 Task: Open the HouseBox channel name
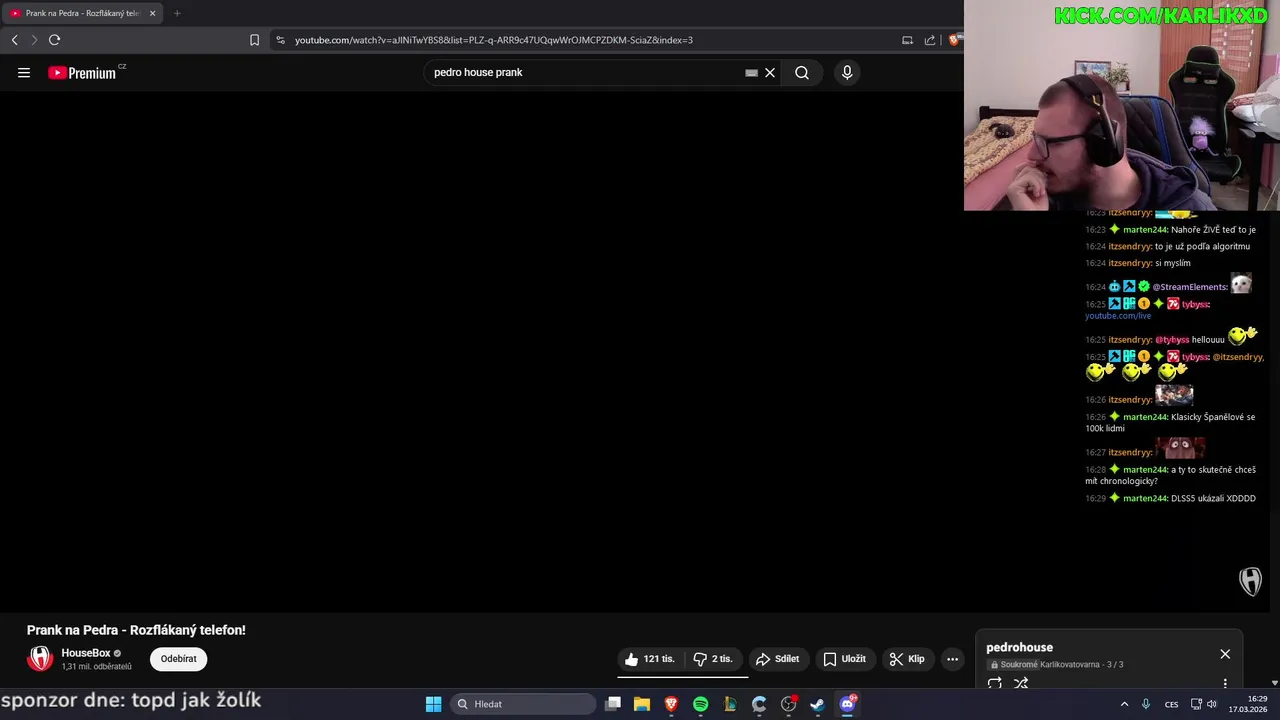click(x=86, y=653)
